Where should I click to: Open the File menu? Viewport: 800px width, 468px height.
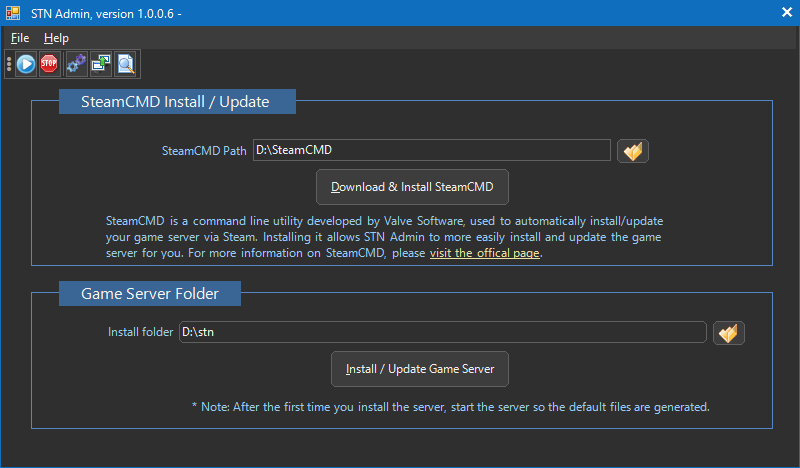20,38
